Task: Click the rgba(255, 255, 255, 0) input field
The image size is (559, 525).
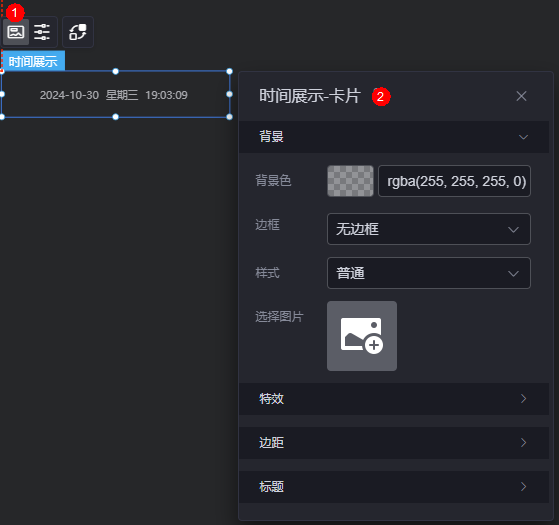Action: pyautogui.click(x=454, y=181)
